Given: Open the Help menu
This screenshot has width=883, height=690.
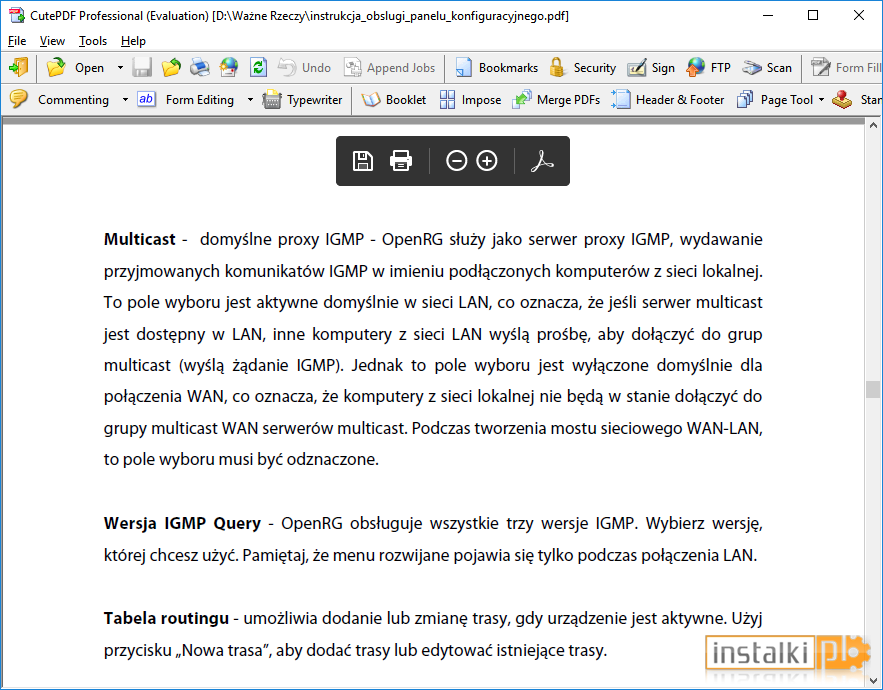Looking at the screenshot, I should 133,41.
